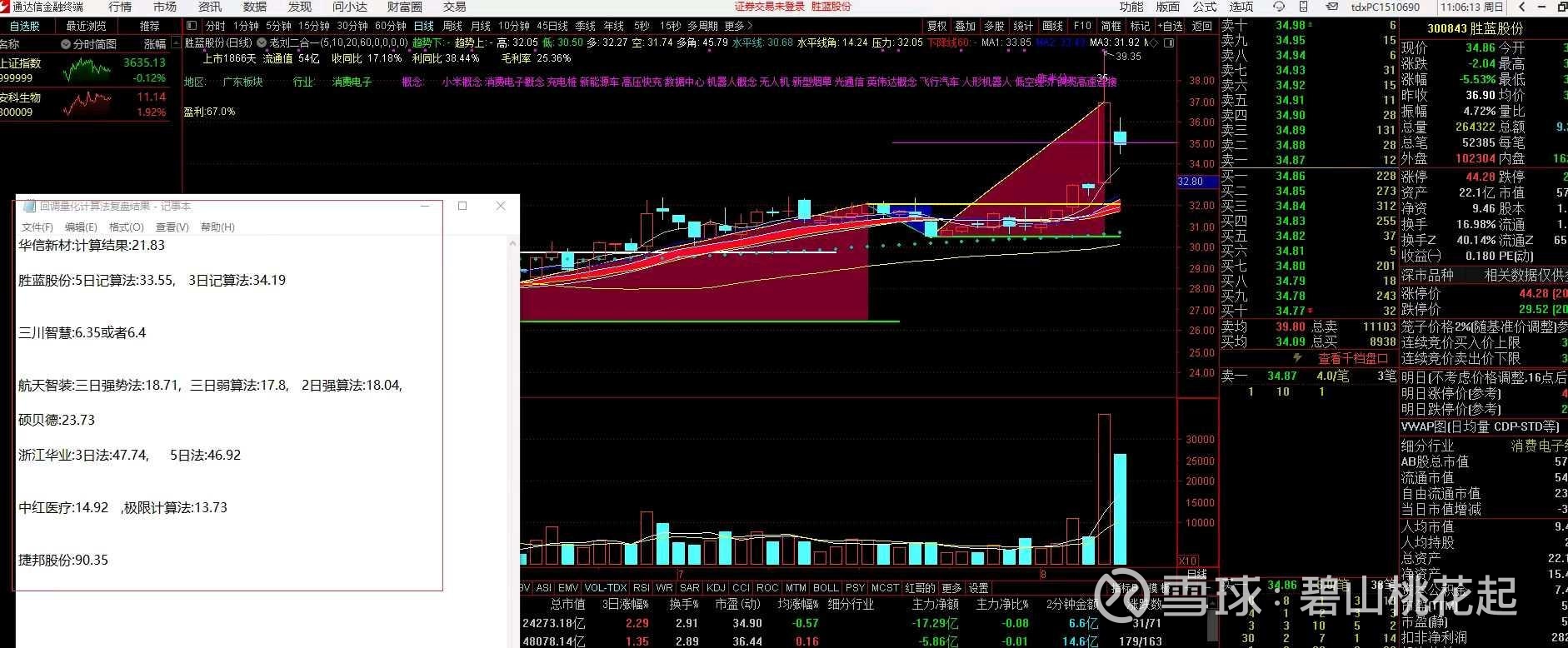Open the 问小达 menu
Image resolution: width=1568 pixels, height=648 pixels.
(x=350, y=7)
